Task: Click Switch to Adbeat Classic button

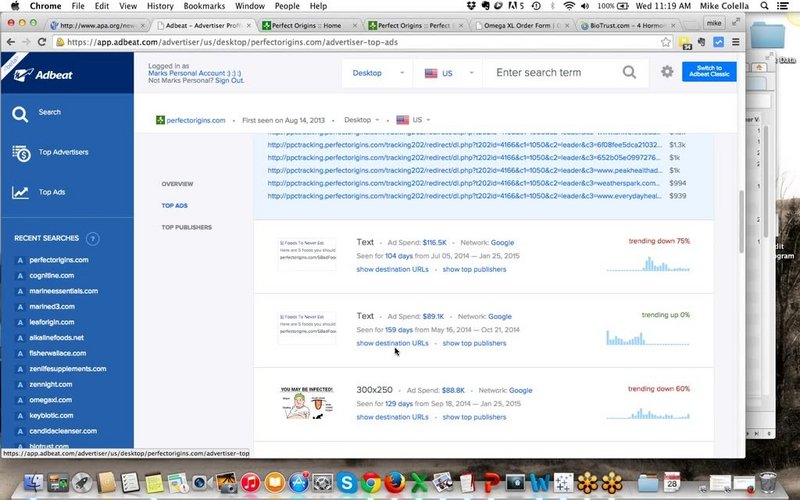Action: [x=709, y=71]
